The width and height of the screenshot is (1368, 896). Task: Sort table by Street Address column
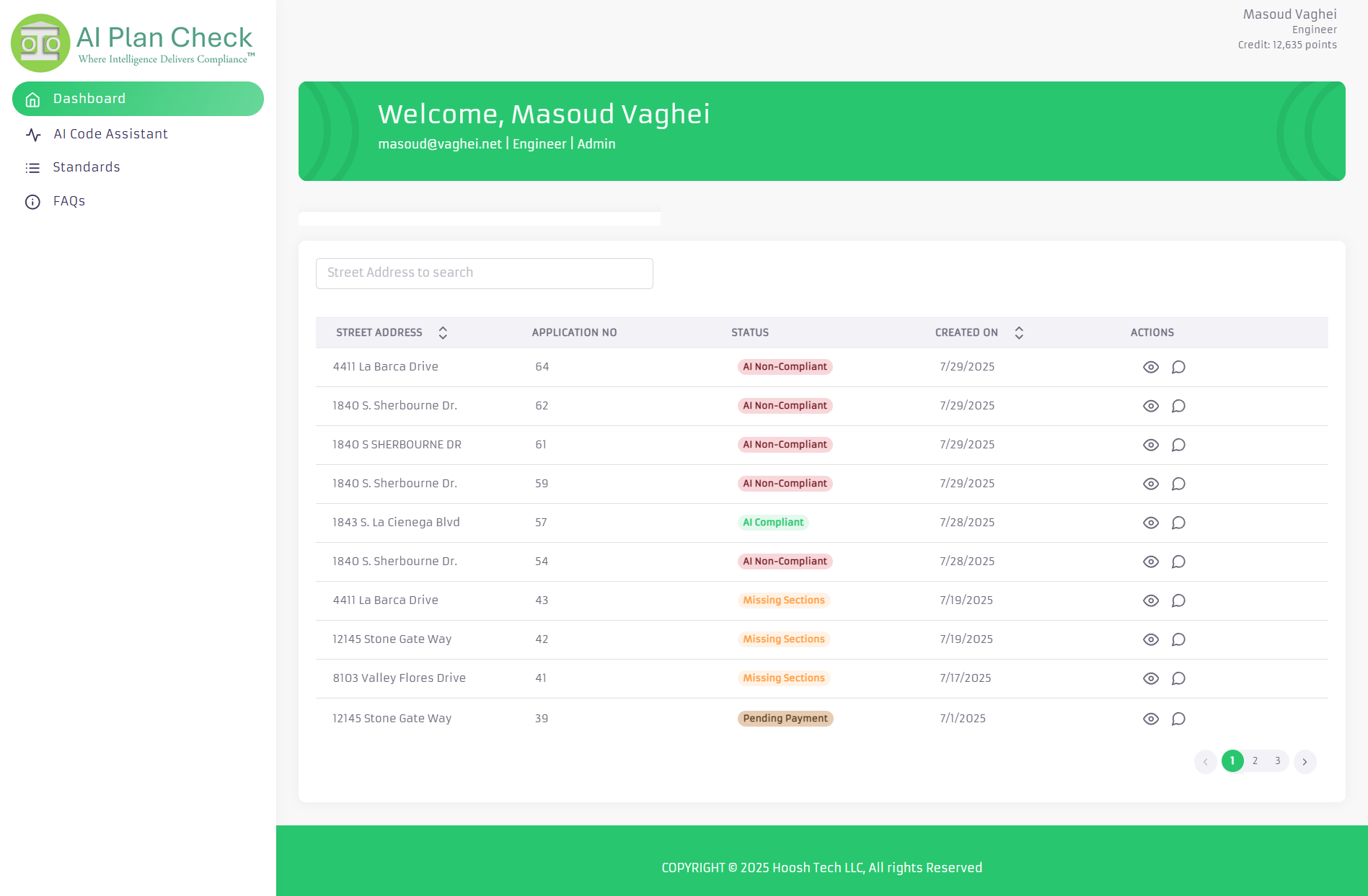443,332
